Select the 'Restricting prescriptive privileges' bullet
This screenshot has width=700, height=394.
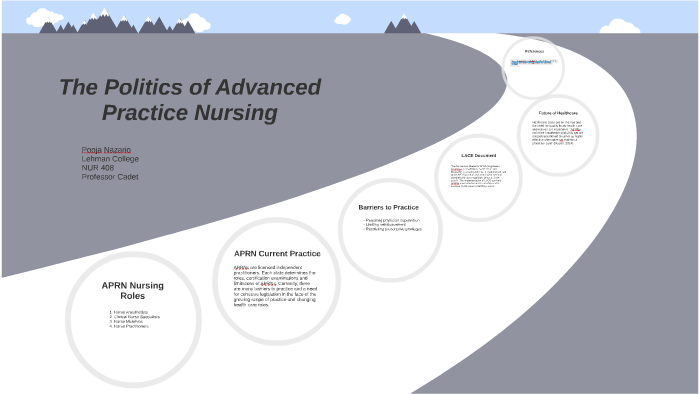pos(392,229)
